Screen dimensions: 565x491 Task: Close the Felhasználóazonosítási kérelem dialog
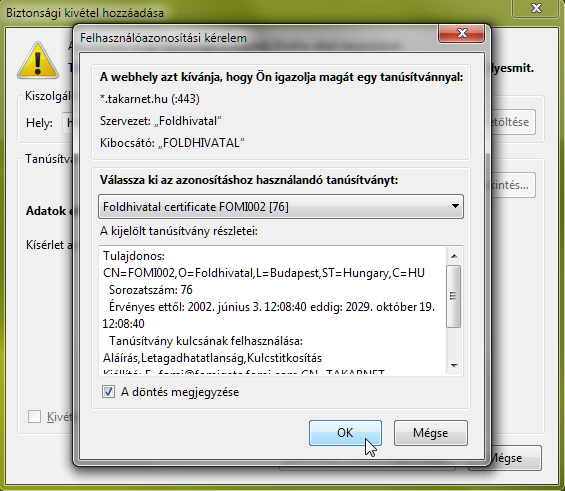click(x=461, y=34)
